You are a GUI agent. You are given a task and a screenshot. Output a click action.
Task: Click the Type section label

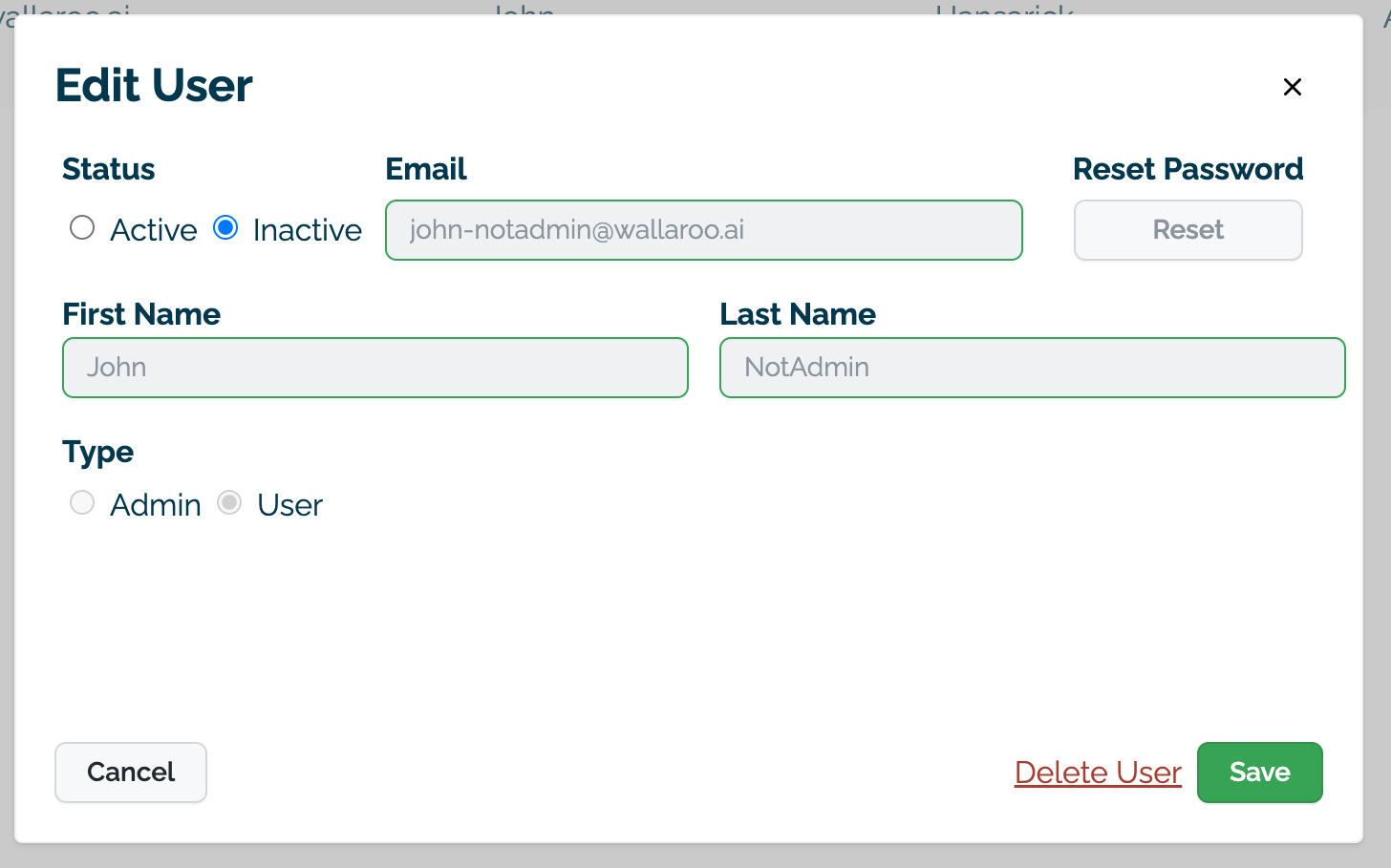[x=98, y=452]
